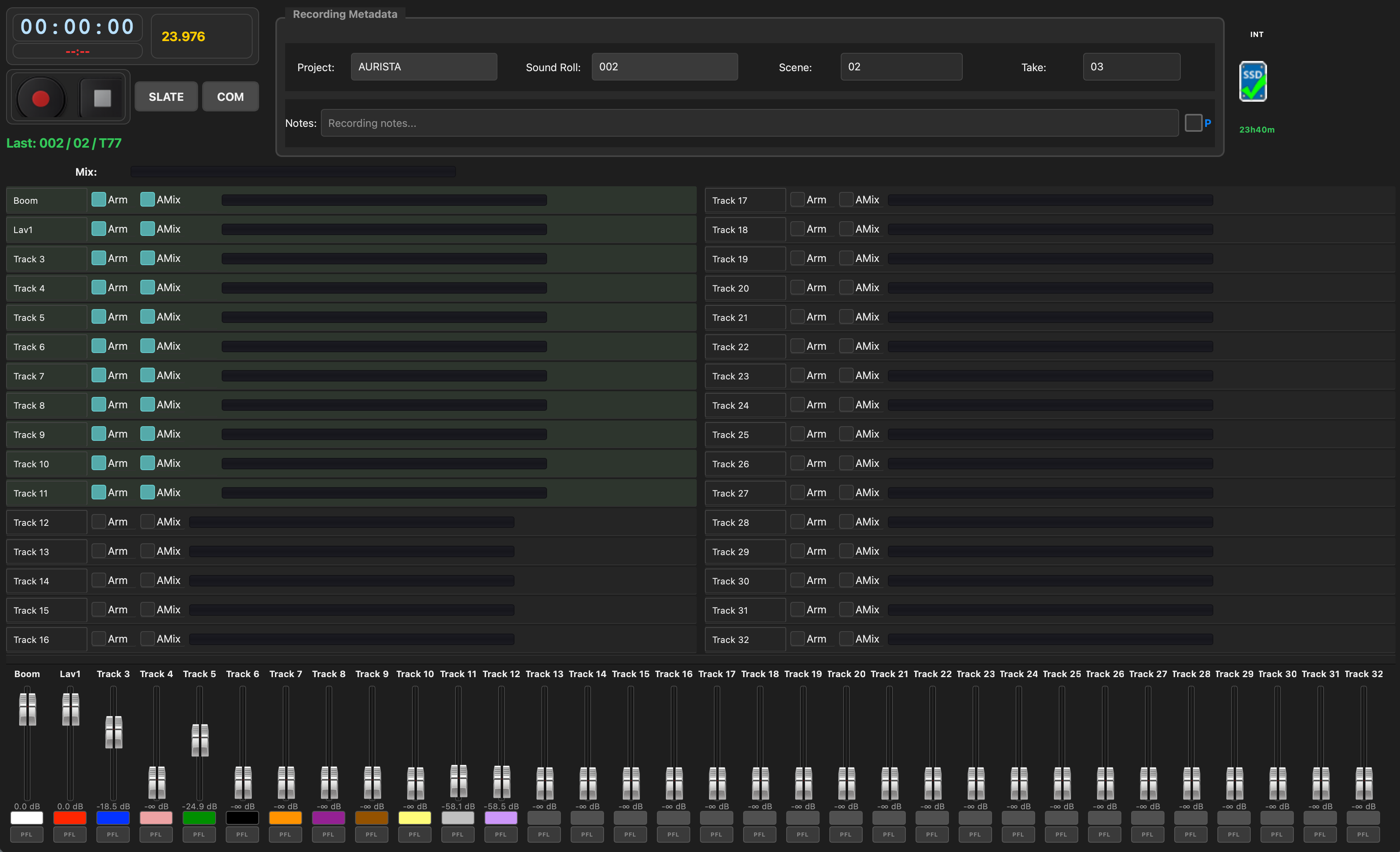
Task: Click into the Recording notes field
Action: 750,123
